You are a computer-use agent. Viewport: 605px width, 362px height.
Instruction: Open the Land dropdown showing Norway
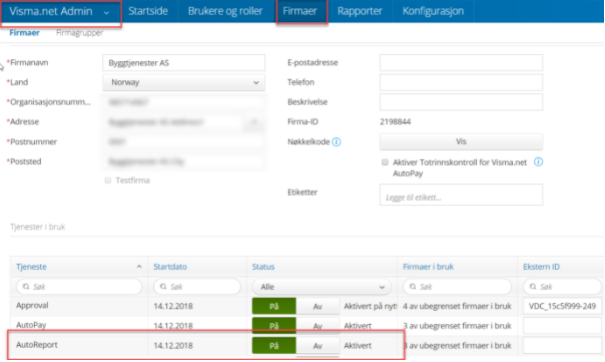[184, 82]
